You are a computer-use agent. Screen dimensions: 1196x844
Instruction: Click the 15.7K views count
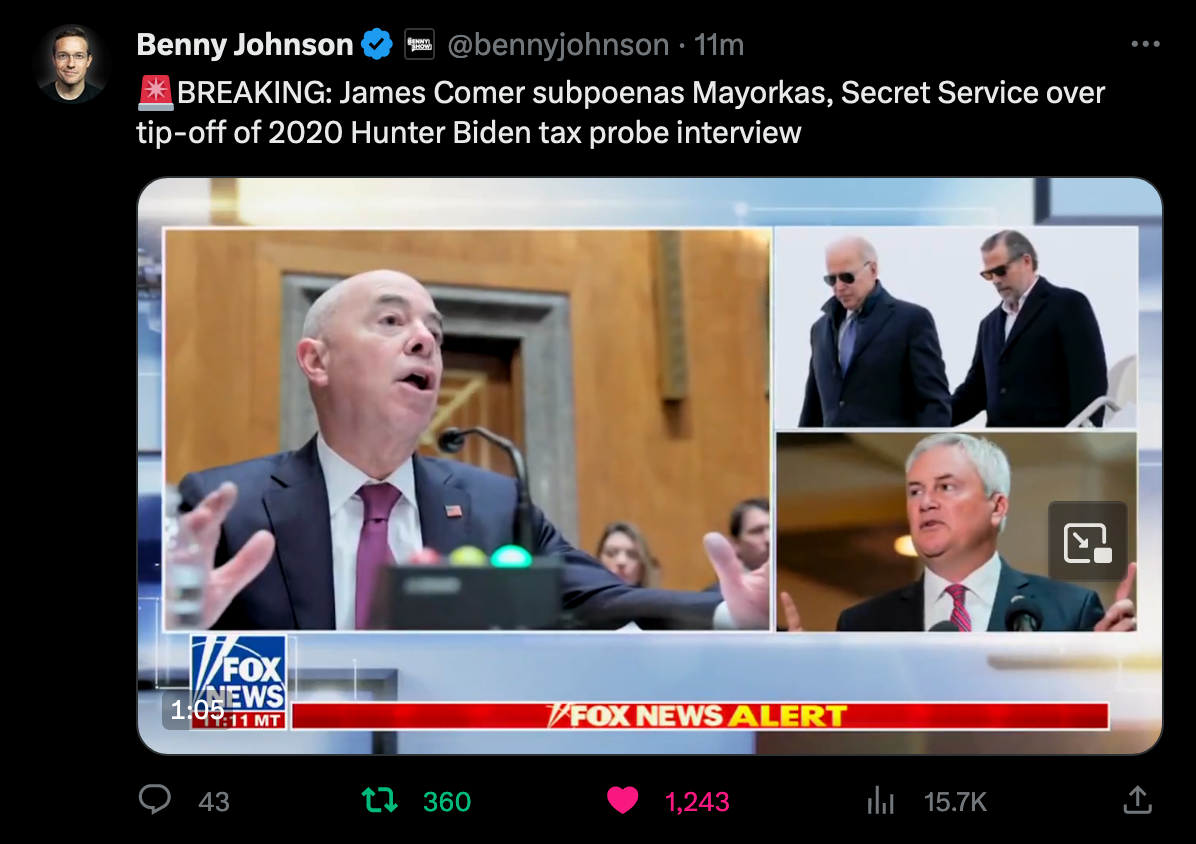(955, 801)
